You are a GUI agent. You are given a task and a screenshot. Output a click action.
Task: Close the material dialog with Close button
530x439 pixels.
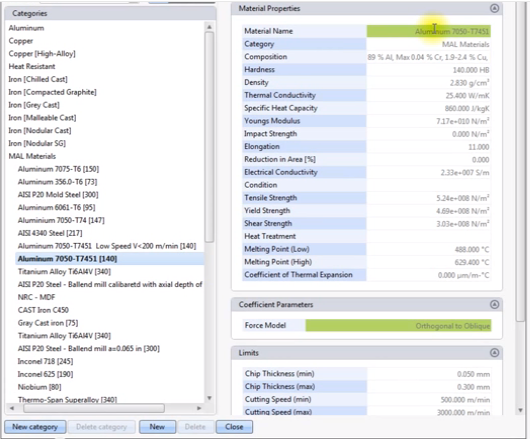[234, 427]
